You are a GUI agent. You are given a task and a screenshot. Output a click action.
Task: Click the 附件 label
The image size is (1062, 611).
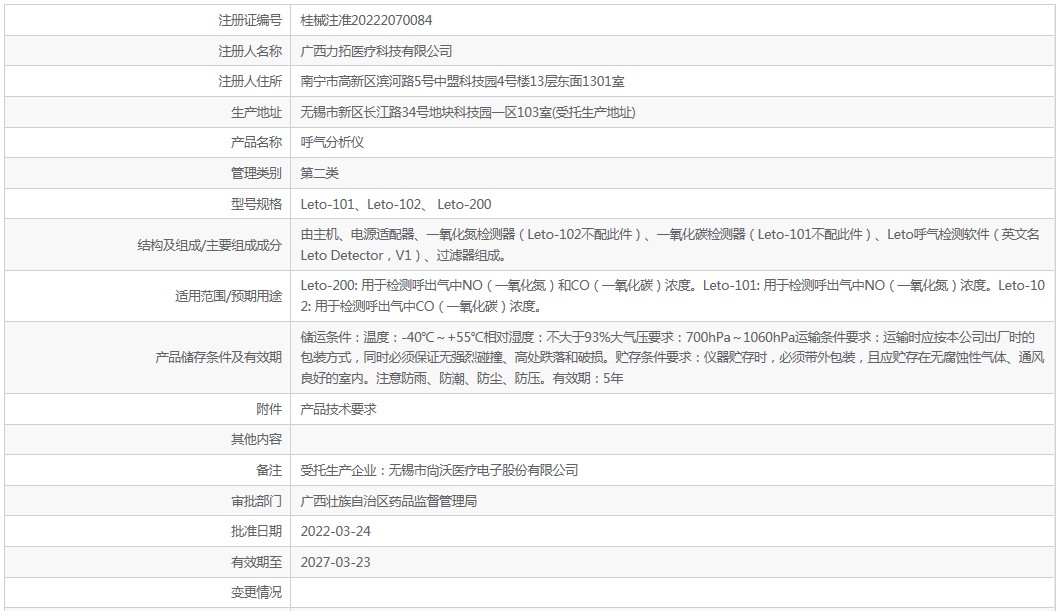[269, 409]
